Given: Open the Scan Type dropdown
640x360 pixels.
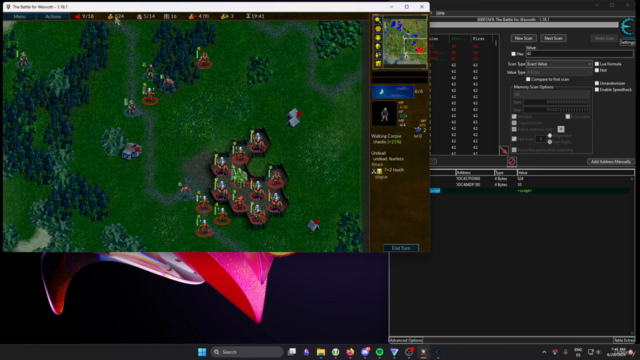Looking at the screenshot, I should [x=559, y=64].
